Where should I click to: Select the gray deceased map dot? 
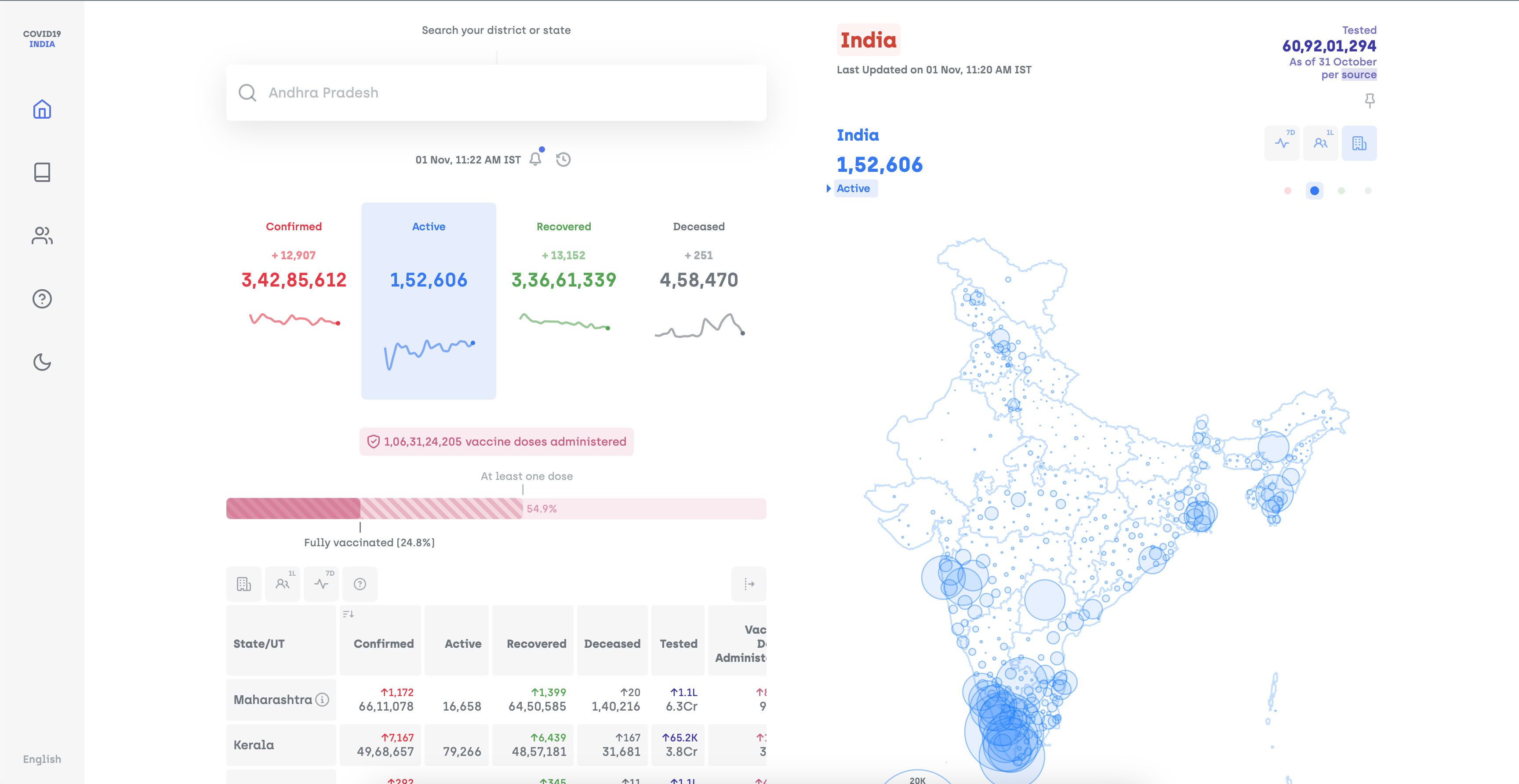1368,190
